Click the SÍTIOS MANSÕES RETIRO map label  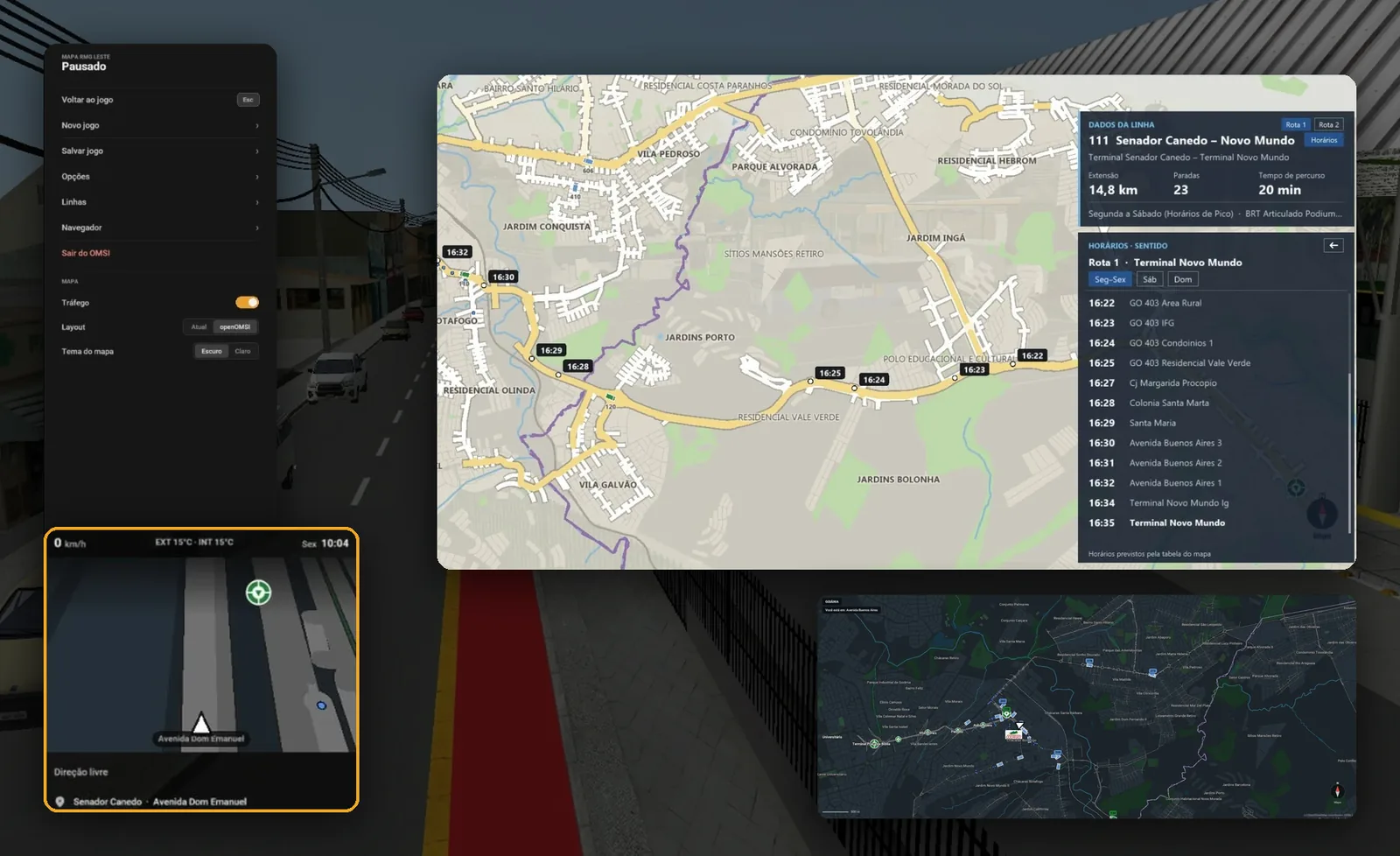click(x=773, y=254)
